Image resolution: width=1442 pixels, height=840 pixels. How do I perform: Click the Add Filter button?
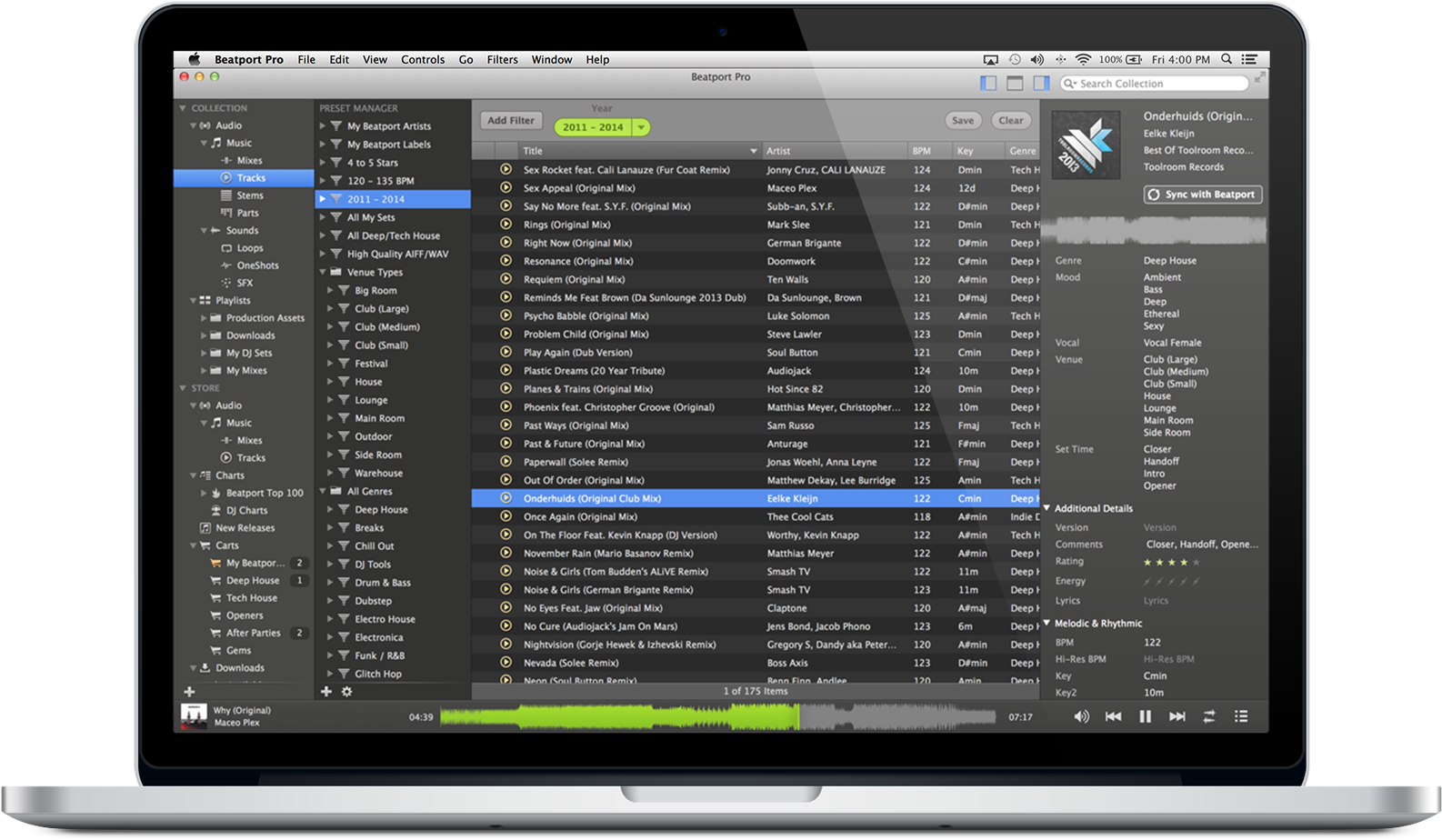[511, 120]
